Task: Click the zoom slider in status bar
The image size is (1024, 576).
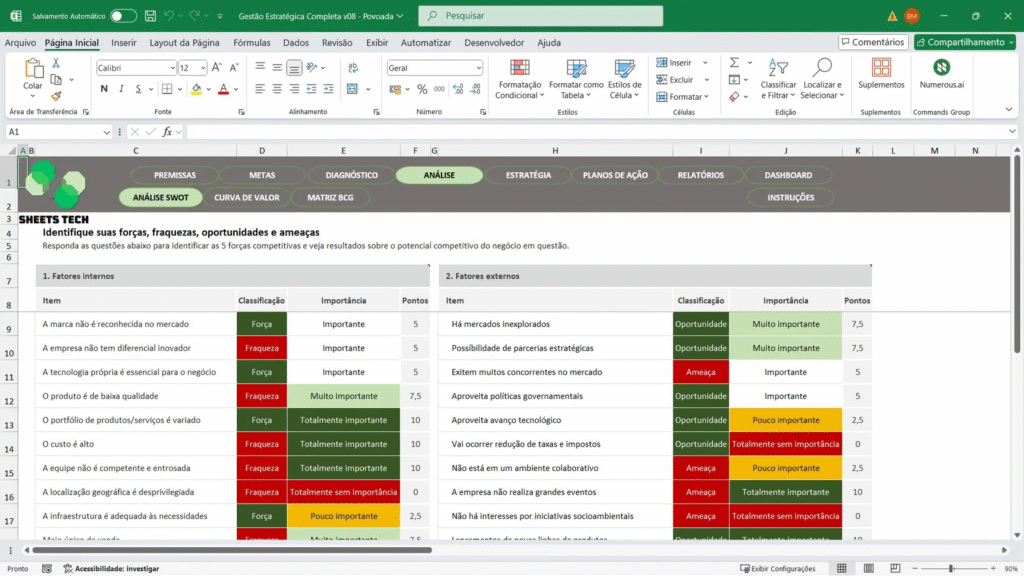Action: (950, 568)
